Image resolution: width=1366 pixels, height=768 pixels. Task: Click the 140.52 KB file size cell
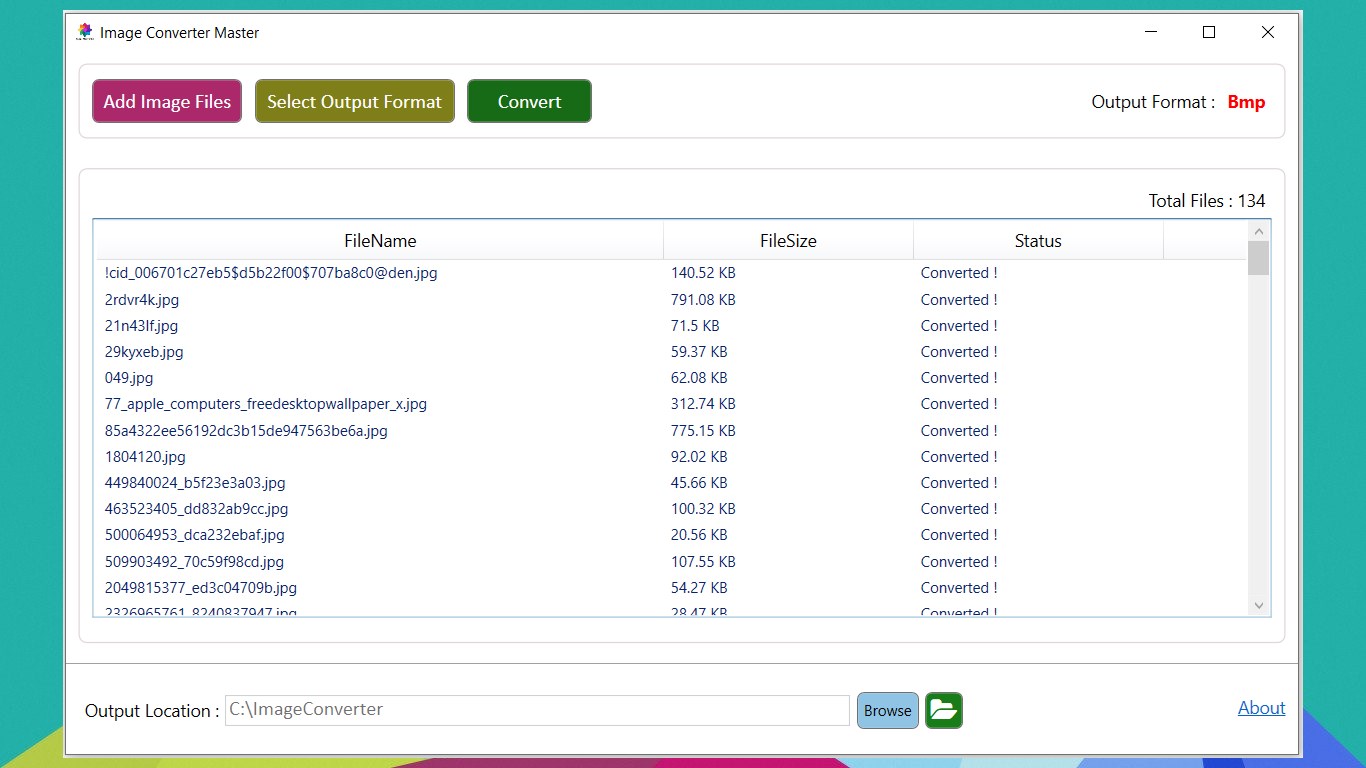click(x=703, y=272)
